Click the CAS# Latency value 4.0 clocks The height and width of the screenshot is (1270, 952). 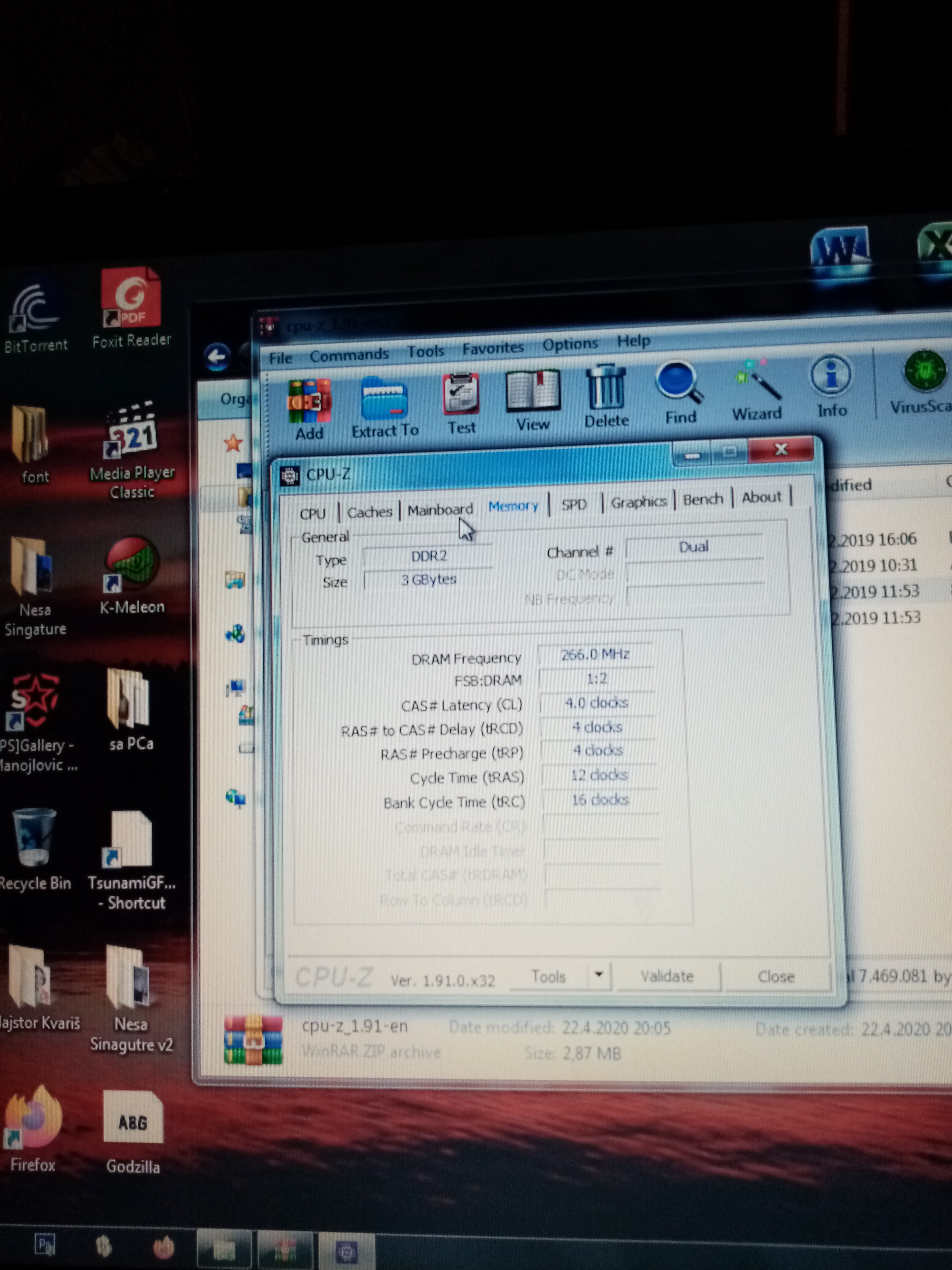[597, 703]
